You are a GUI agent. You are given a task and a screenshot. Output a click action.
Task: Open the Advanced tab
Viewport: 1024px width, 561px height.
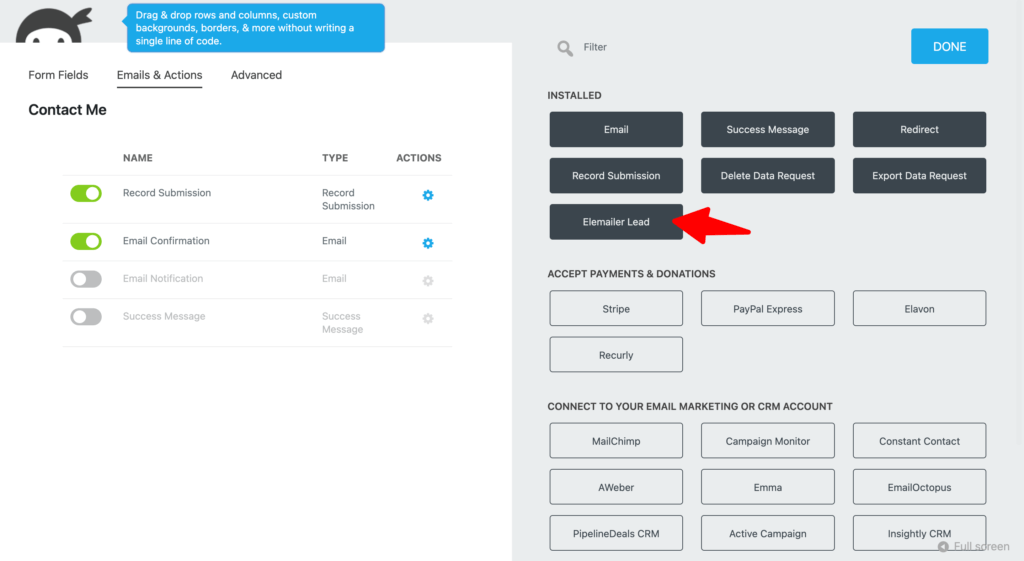256,75
